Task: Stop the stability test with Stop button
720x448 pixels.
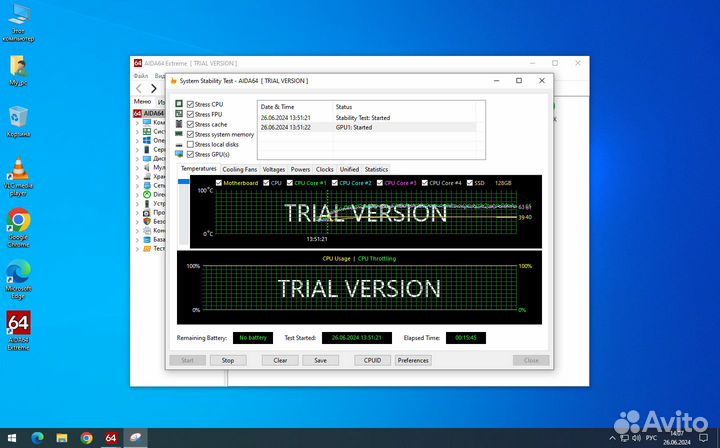Action: tap(228, 360)
